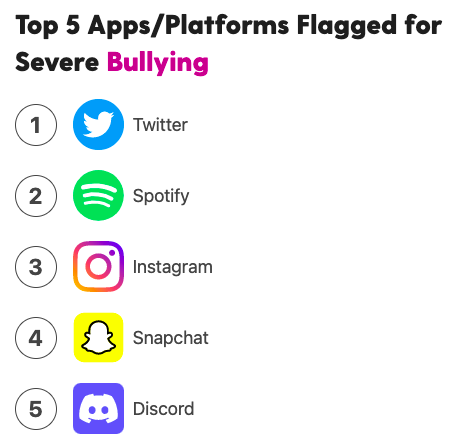Click the Spotify text label
The width and height of the screenshot is (471, 446).
161,196
